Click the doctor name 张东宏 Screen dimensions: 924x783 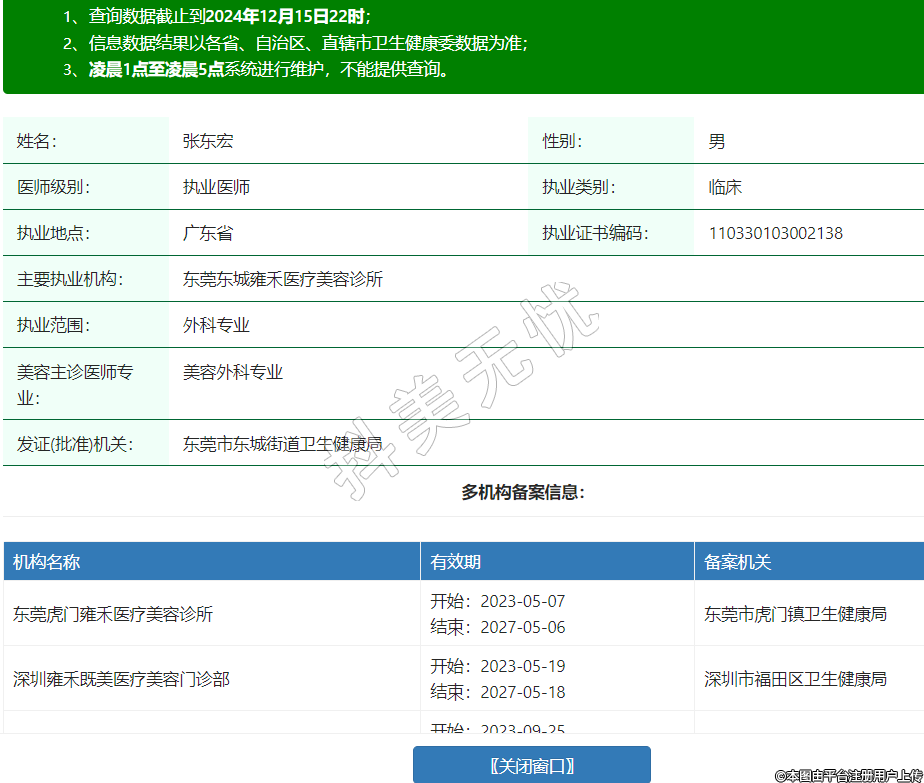pyautogui.click(x=208, y=141)
